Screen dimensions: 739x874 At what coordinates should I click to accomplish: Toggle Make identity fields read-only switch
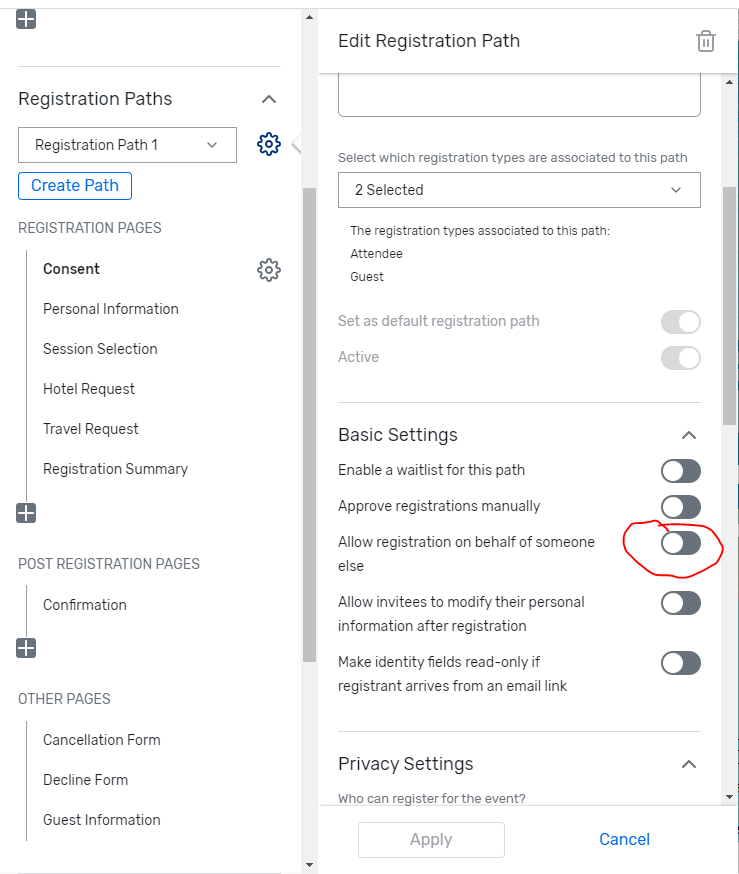680,663
